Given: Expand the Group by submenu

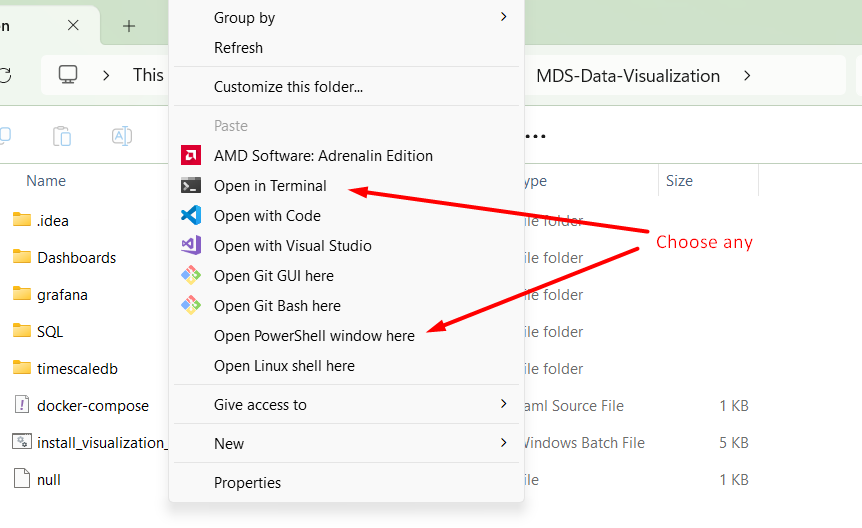Looking at the screenshot, I should 503,17.
